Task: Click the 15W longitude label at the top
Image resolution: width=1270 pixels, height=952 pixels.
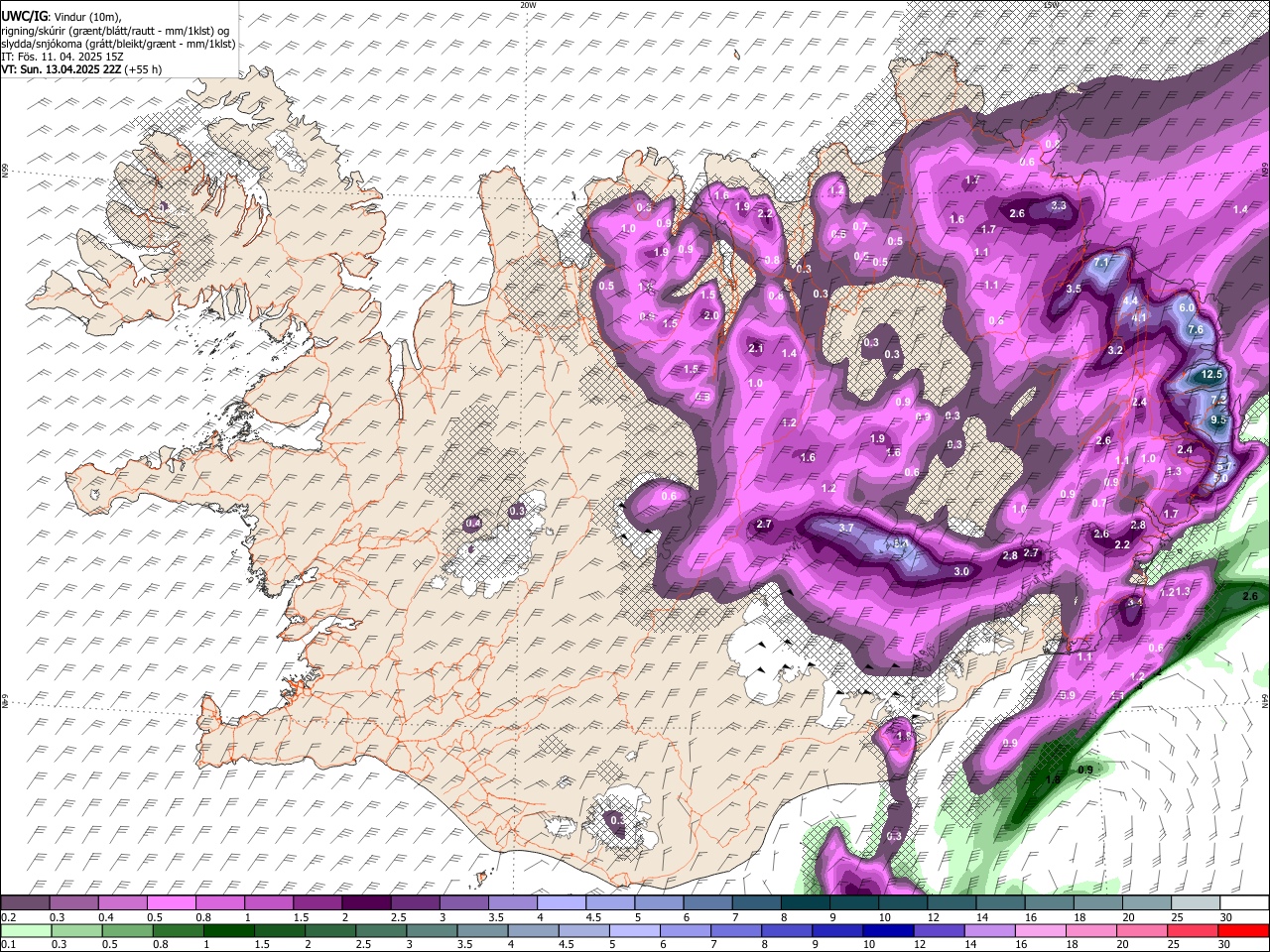Action: (1052, 5)
